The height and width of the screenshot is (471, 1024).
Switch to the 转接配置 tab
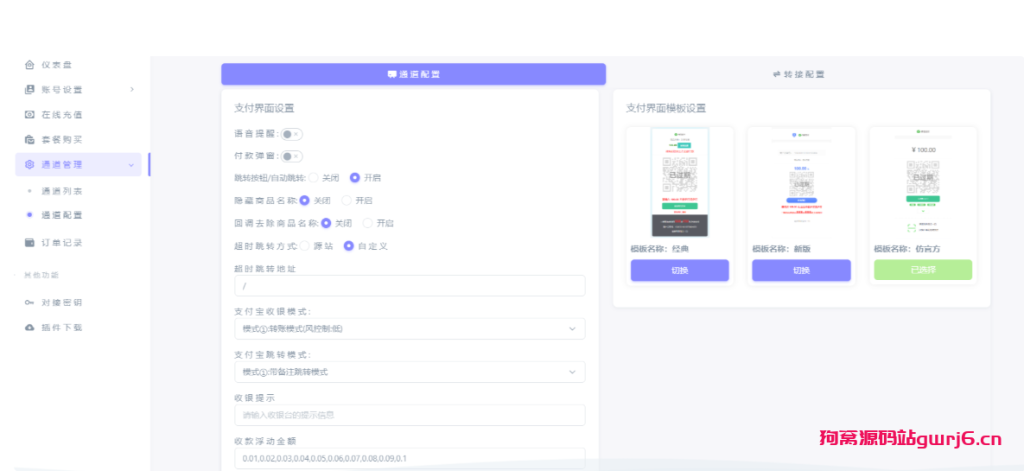pos(798,74)
